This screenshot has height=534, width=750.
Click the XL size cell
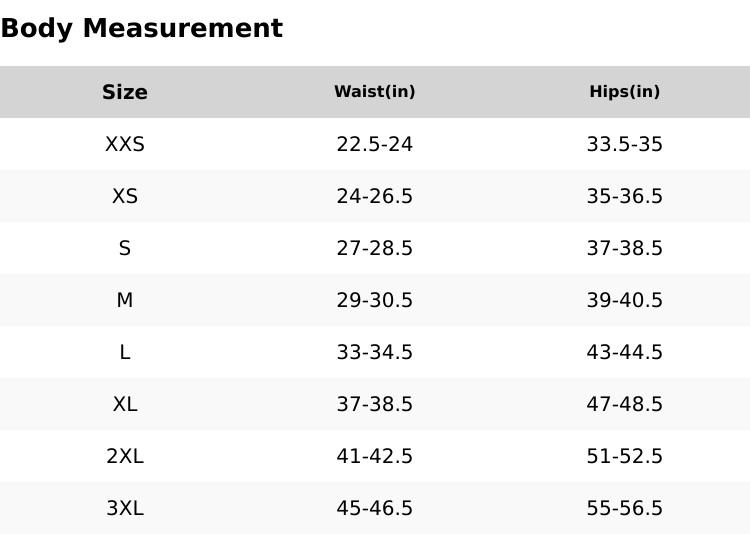tap(125, 404)
